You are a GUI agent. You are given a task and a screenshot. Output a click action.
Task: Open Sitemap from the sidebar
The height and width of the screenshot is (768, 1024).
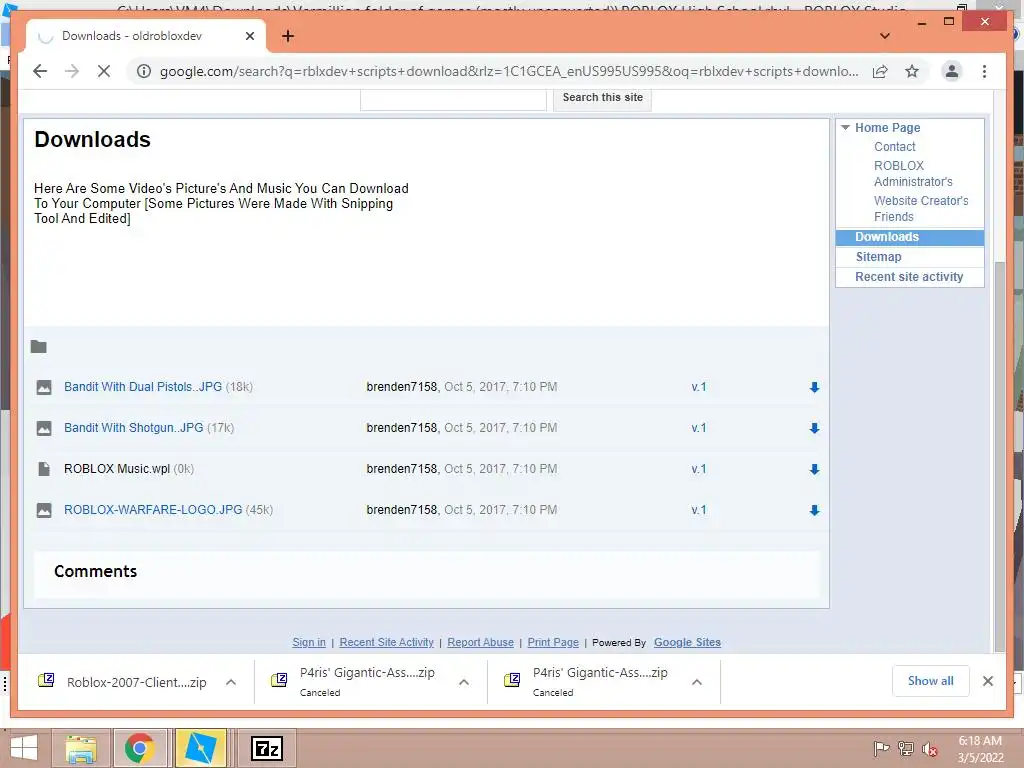(878, 257)
